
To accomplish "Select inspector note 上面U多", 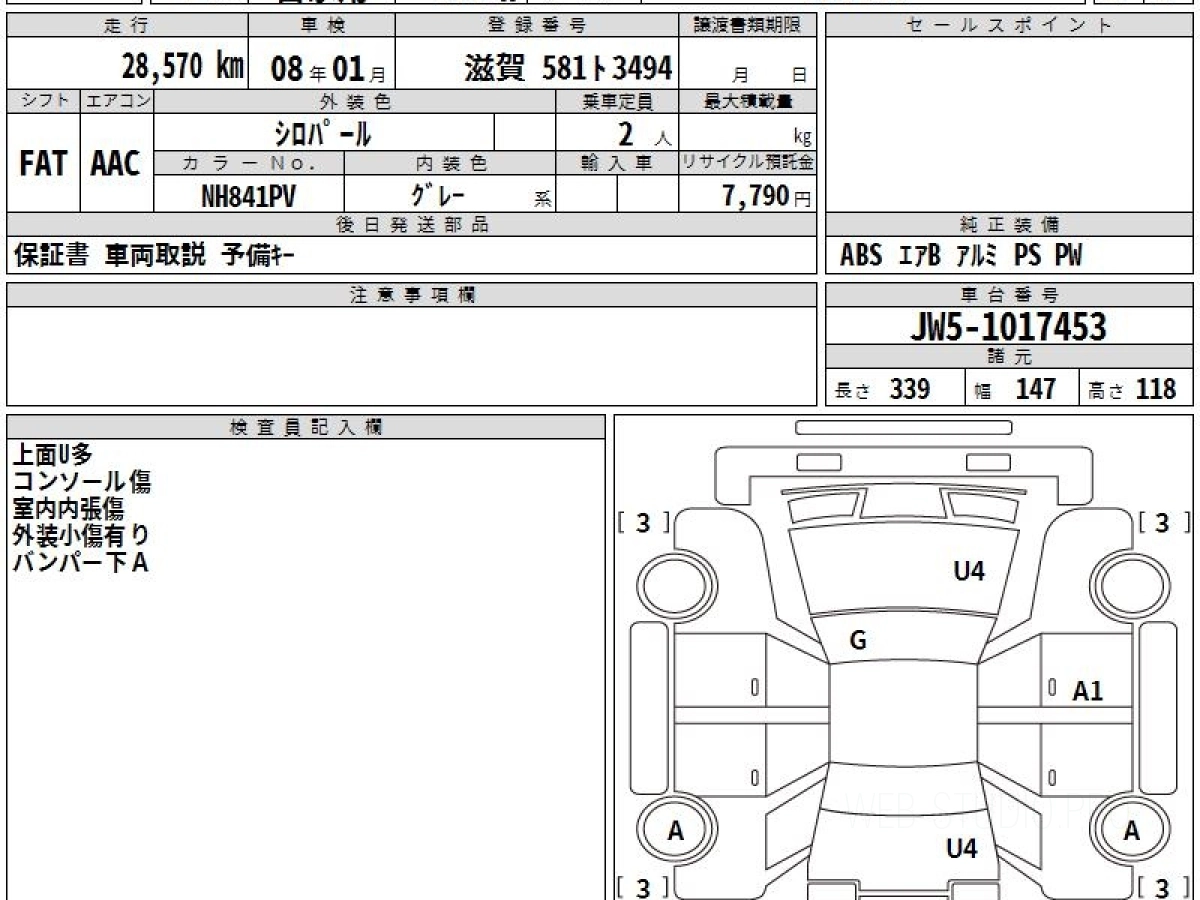I will (x=52, y=454).
